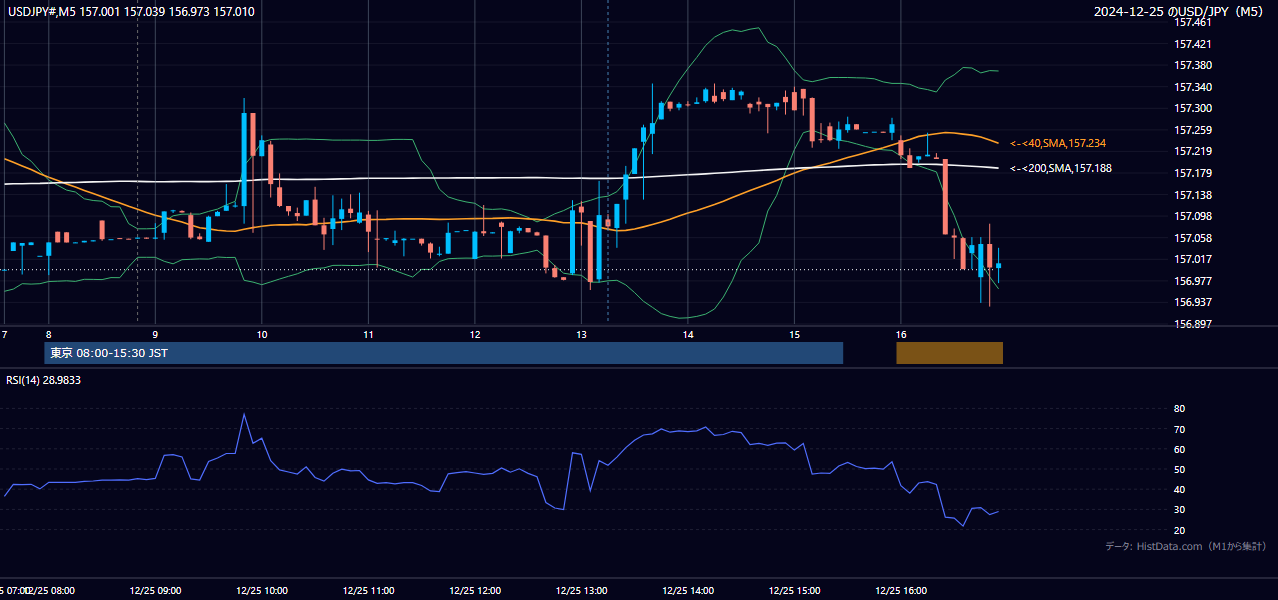Click price axis label 156.937
The image size is (1278, 600).
1192,303
